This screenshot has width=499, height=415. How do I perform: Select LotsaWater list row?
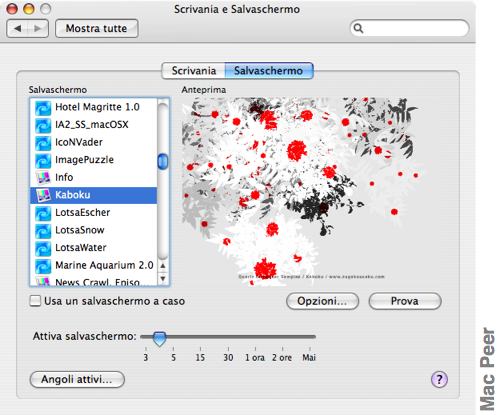93,248
